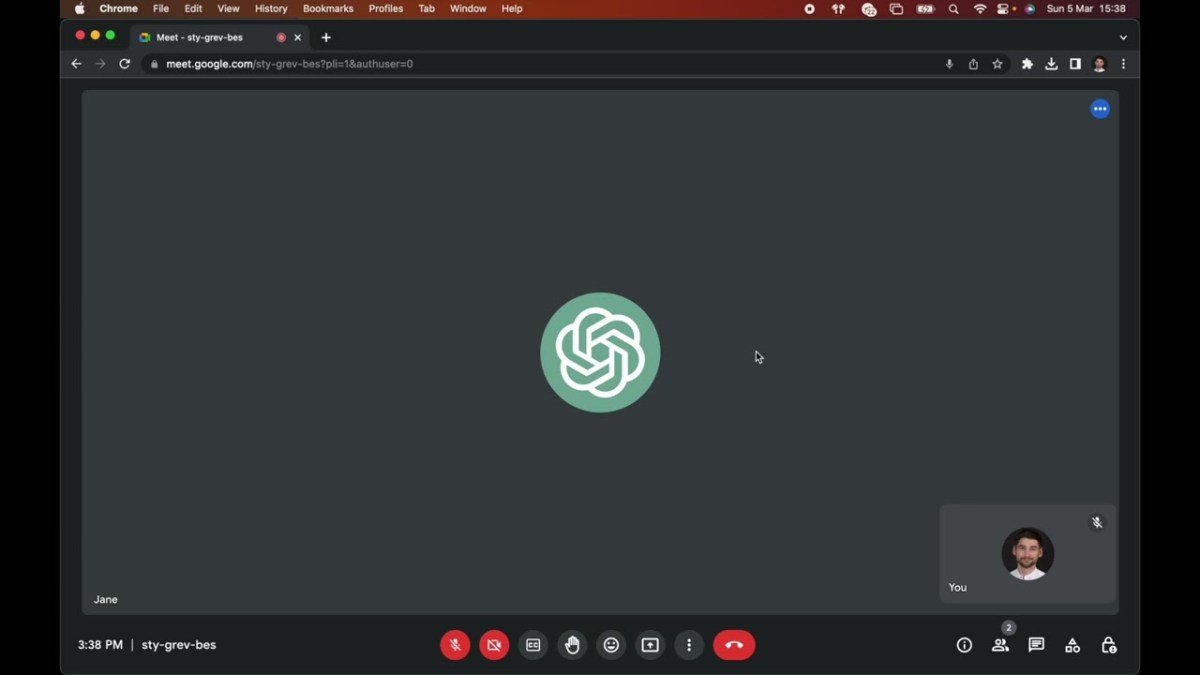The image size is (1200, 675).
Task: Select Jane's avatar in main tile
Action: pyautogui.click(x=600, y=352)
